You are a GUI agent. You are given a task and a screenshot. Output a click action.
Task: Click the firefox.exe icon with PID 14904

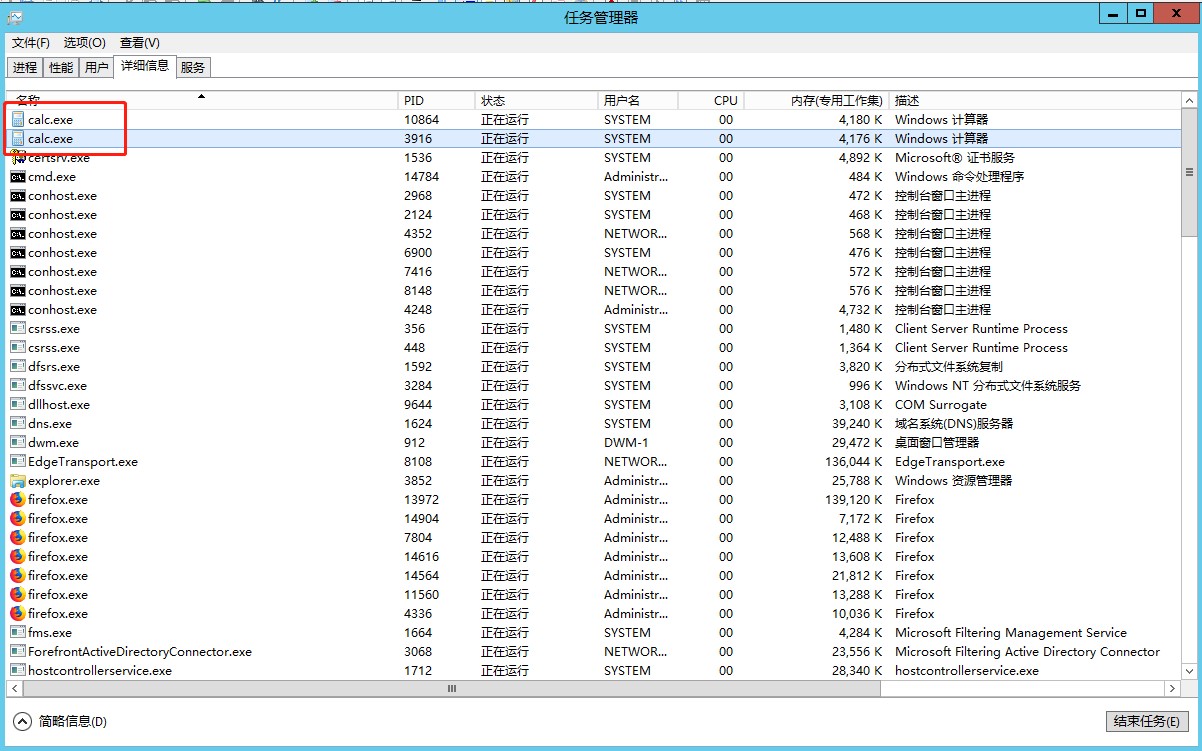(18, 518)
